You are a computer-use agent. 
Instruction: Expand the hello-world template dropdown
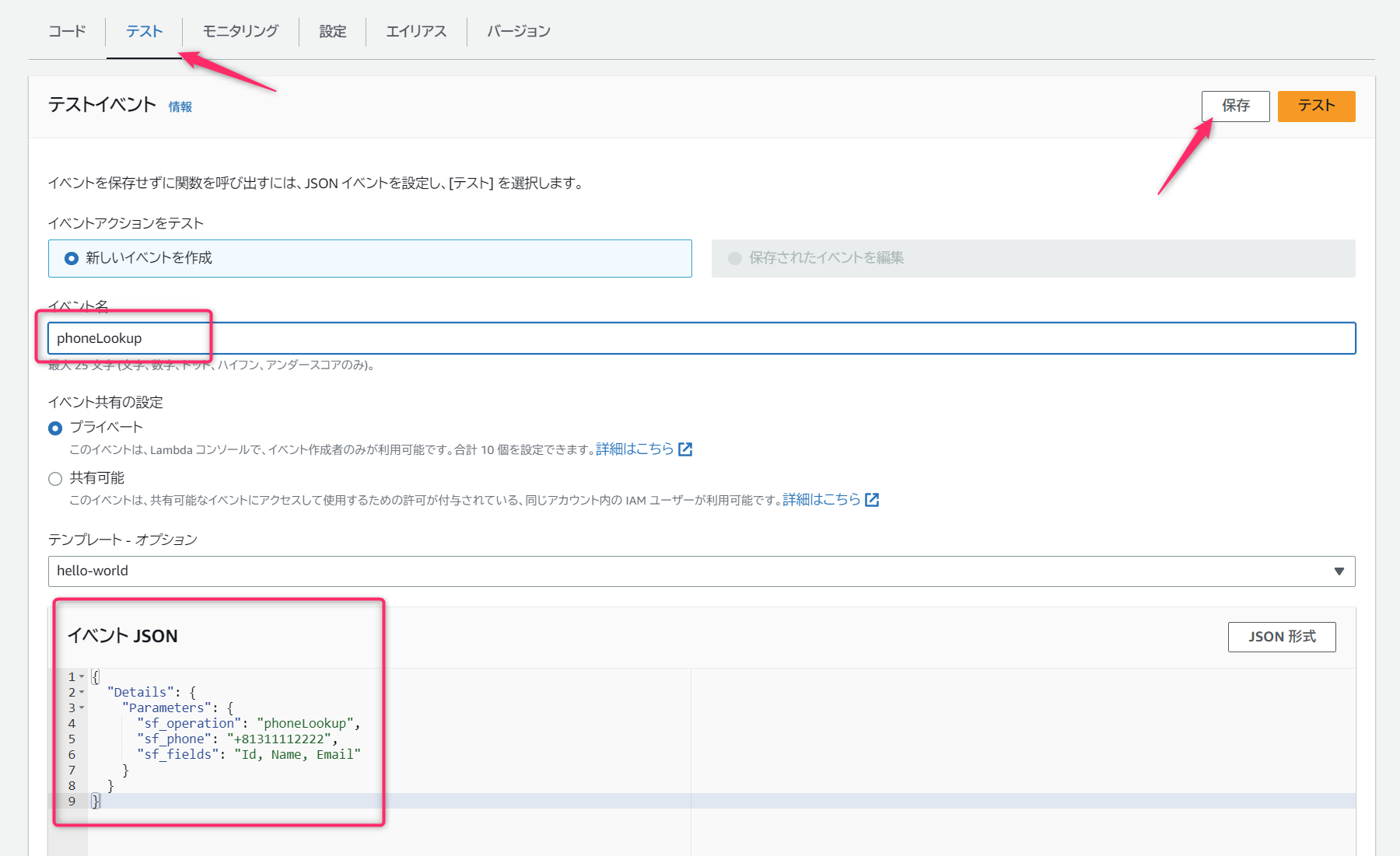pyautogui.click(x=702, y=571)
